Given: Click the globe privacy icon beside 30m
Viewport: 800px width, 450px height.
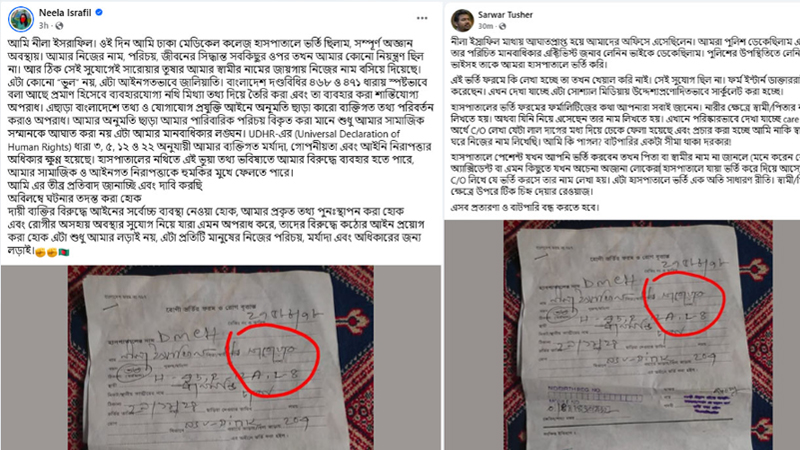Looking at the screenshot, I should (503, 26).
